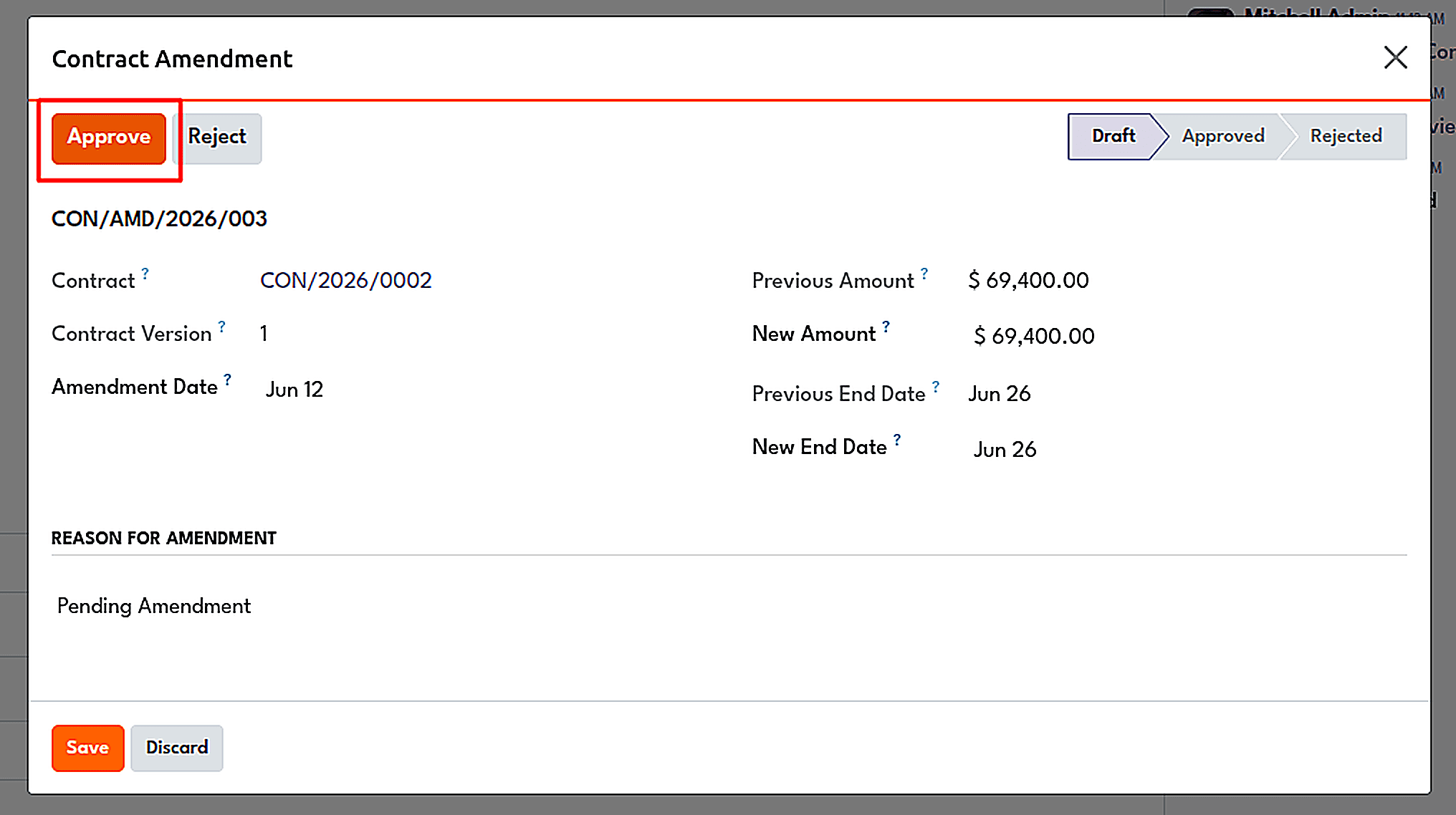Select the Contract Version value 1
Viewport: 1456px width, 815px height.
click(264, 333)
